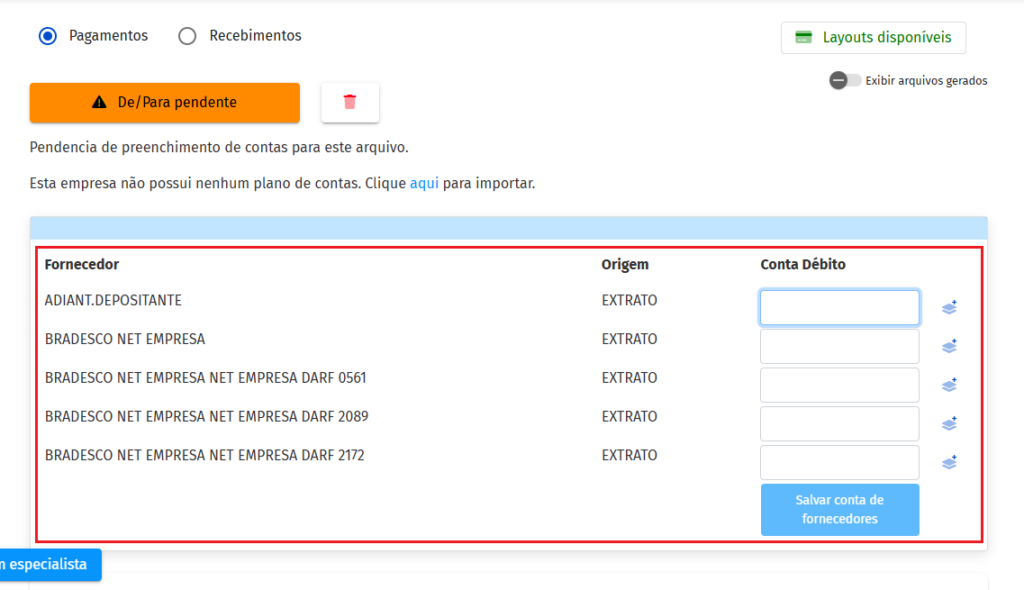Click the Fornecedor column header
Viewport: 1024px width, 590px height.
coord(82,265)
